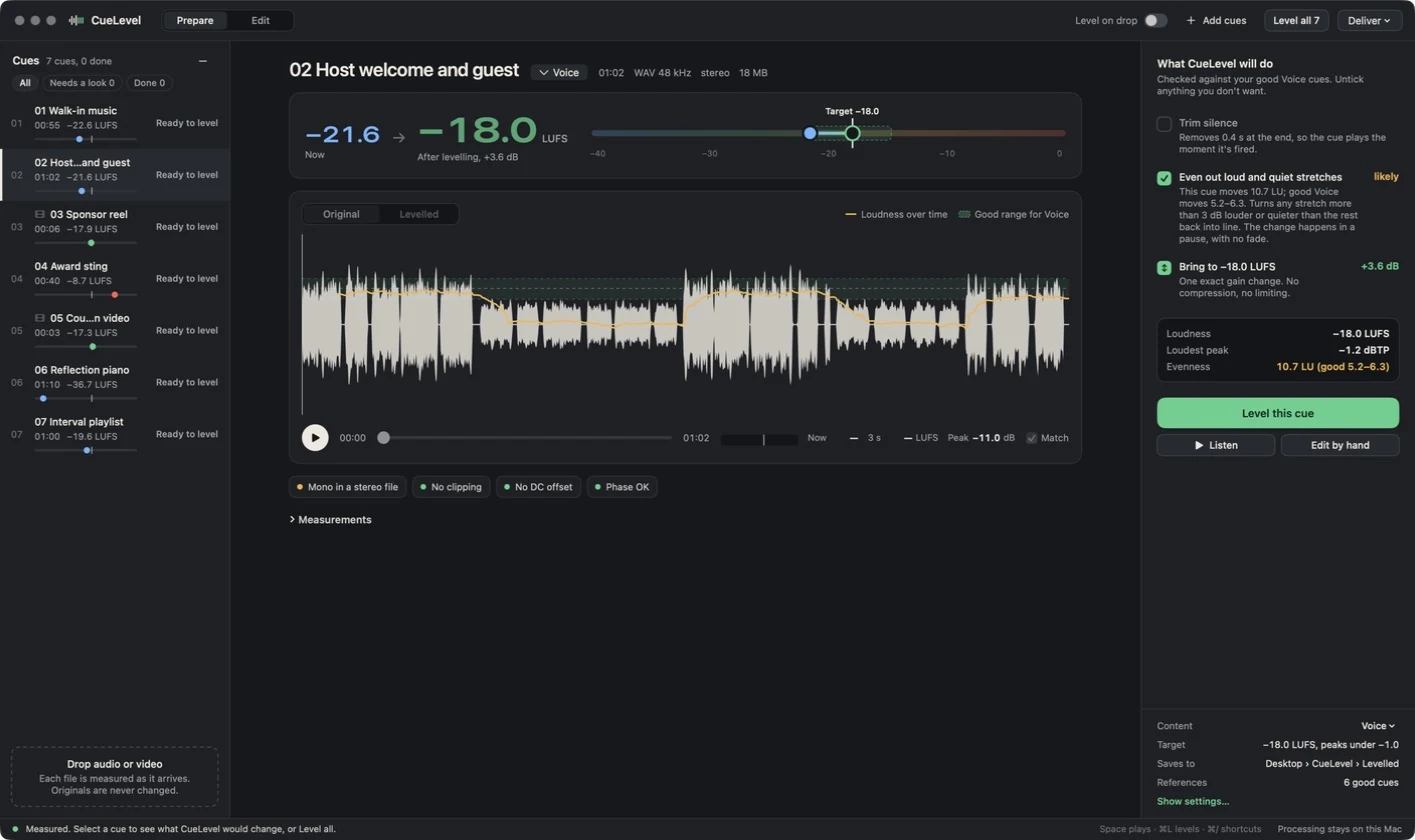Show the Original waveform view
The height and width of the screenshot is (840, 1415).
click(341, 214)
